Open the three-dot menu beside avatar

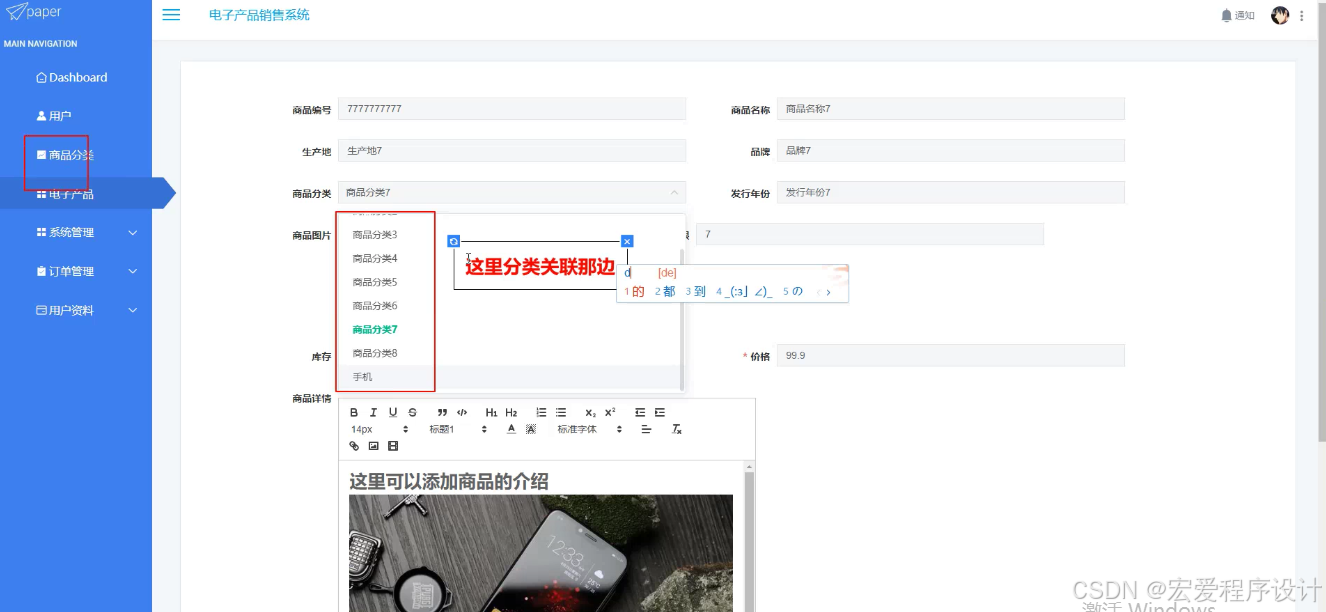pyautogui.click(x=1302, y=15)
